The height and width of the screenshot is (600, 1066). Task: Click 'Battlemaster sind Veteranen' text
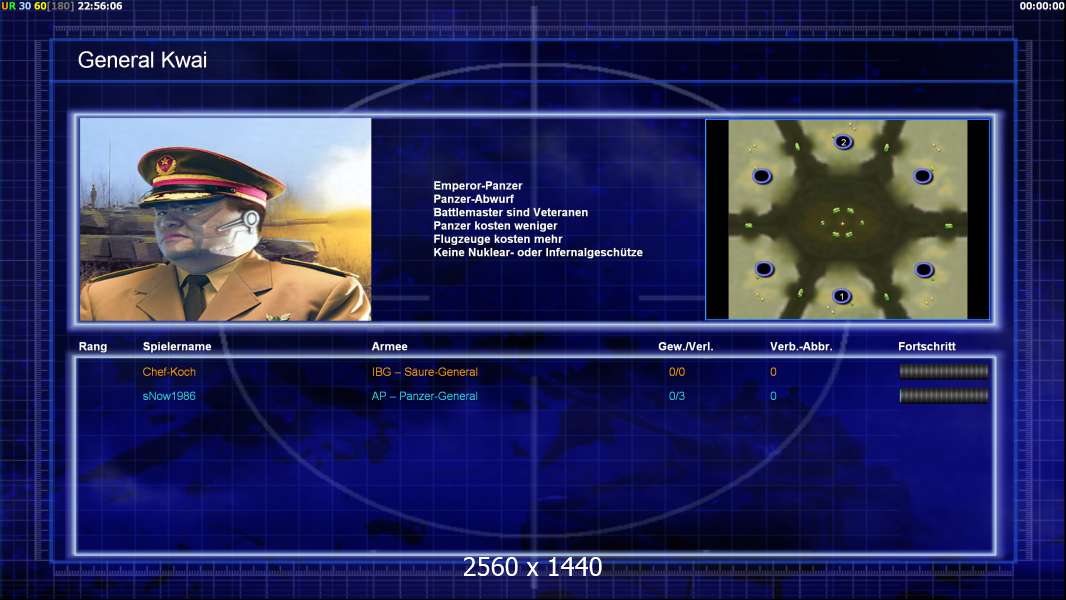pos(511,212)
